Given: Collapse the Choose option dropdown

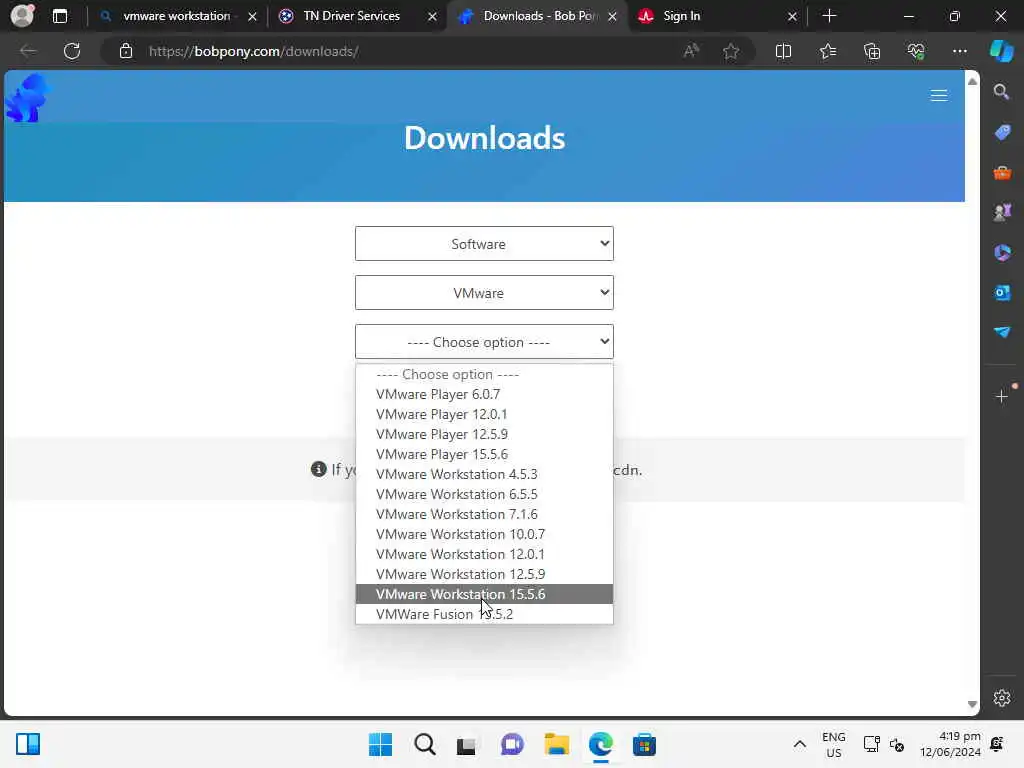Looking at the screenshot, I should click(484, 342).
